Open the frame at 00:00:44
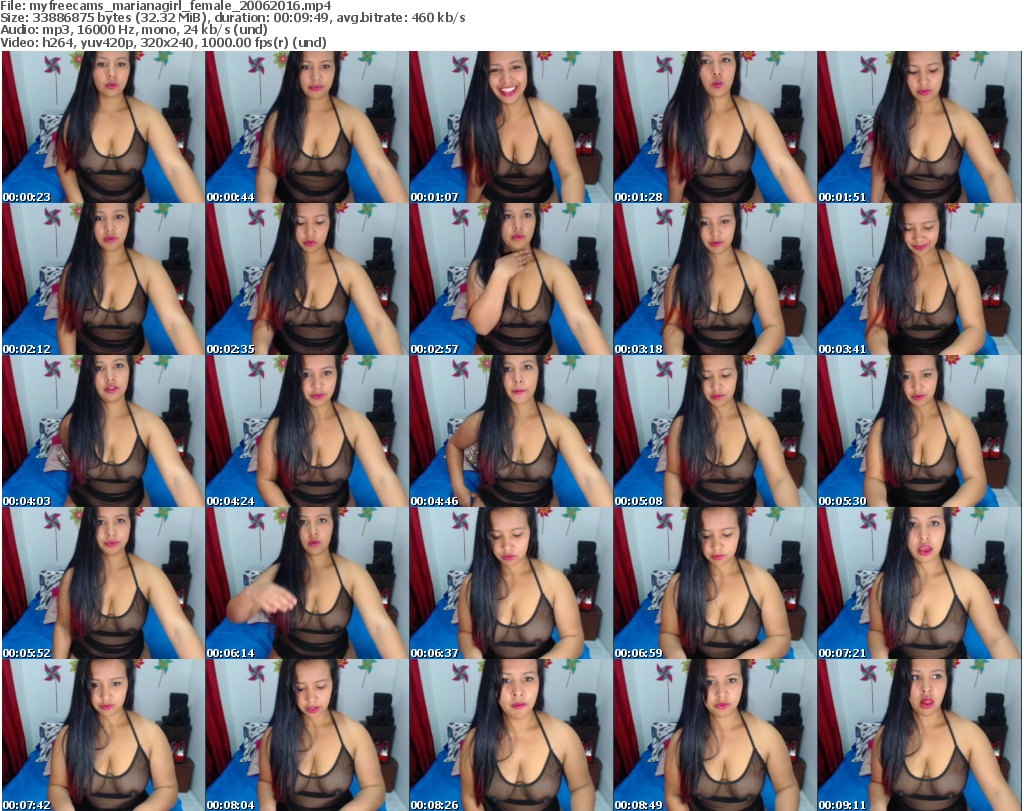The height and width of the screenshot is (811, 1024). click(x=307, y=127)
